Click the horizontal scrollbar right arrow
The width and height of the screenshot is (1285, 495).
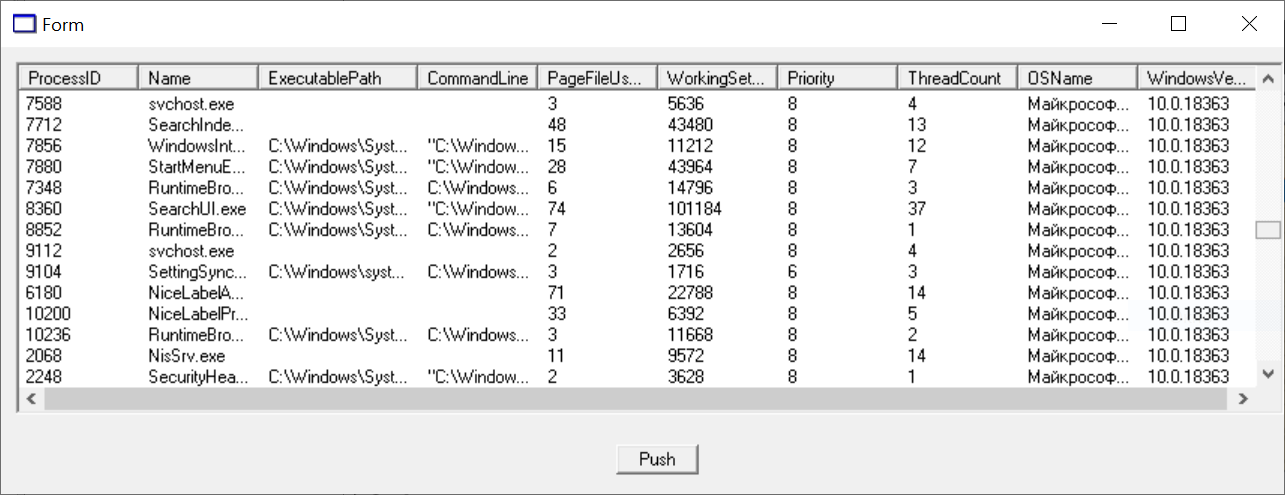click(1244, 399)
